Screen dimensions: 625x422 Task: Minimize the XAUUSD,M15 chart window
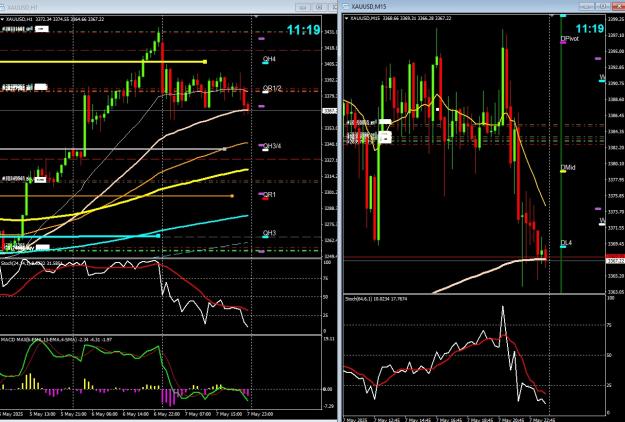pos(587,7)
